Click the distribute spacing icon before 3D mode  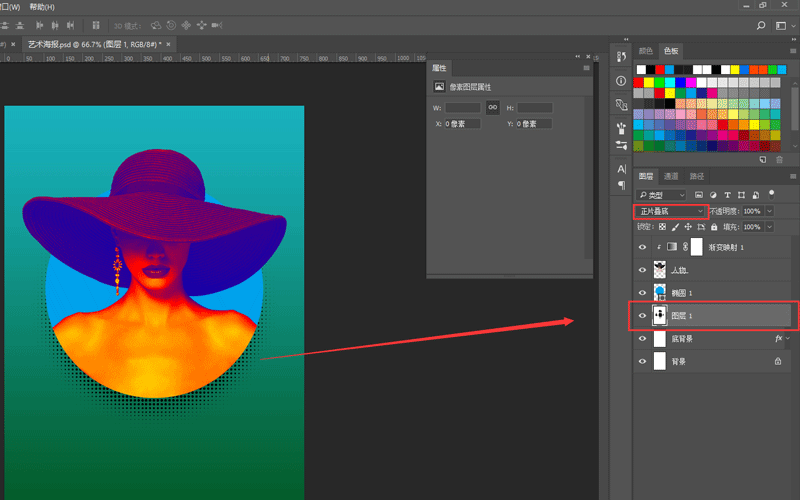[95, 25]
